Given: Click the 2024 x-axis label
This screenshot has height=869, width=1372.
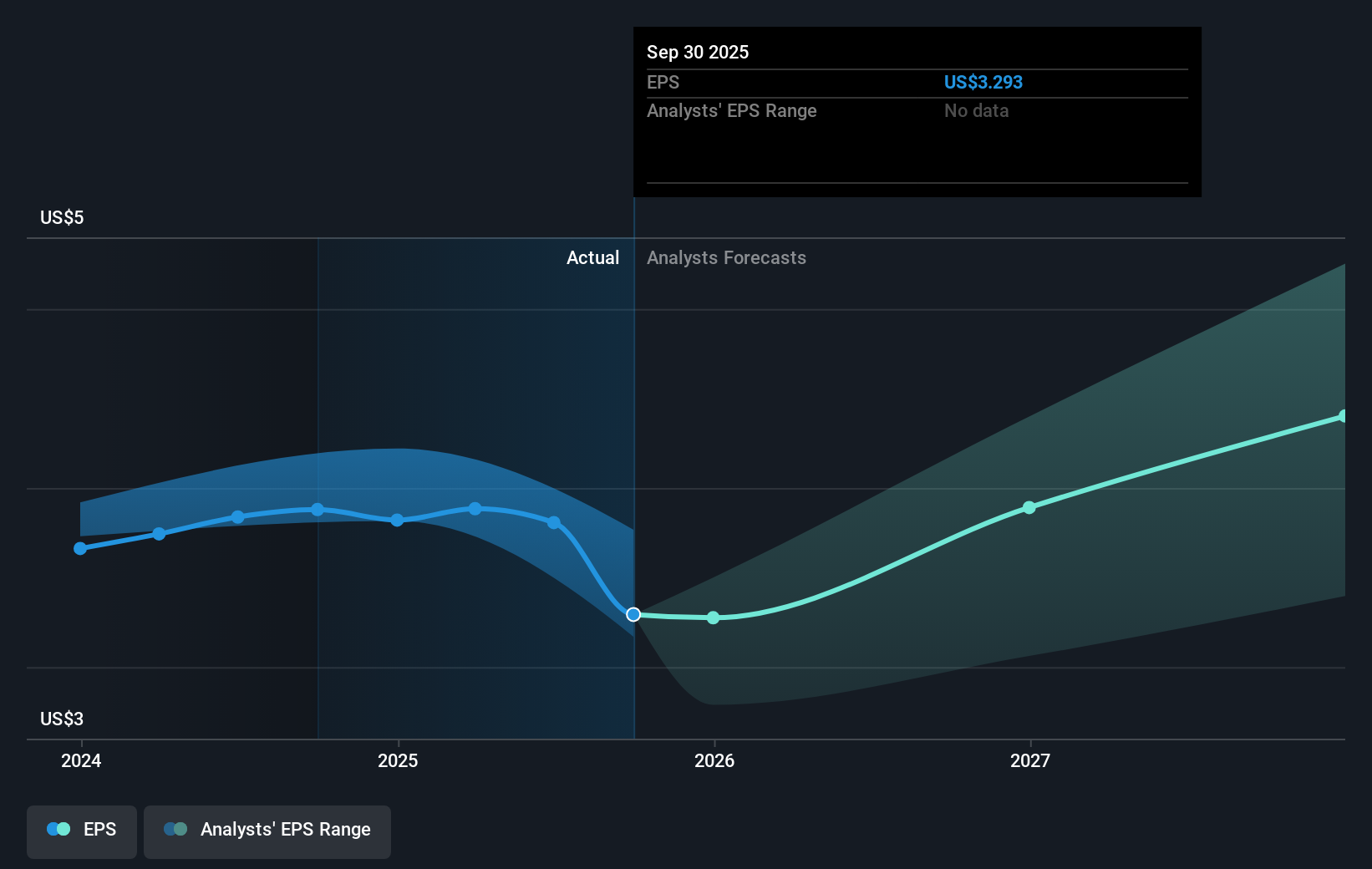Looking at the screenshot, I should (x=81, y=760).
